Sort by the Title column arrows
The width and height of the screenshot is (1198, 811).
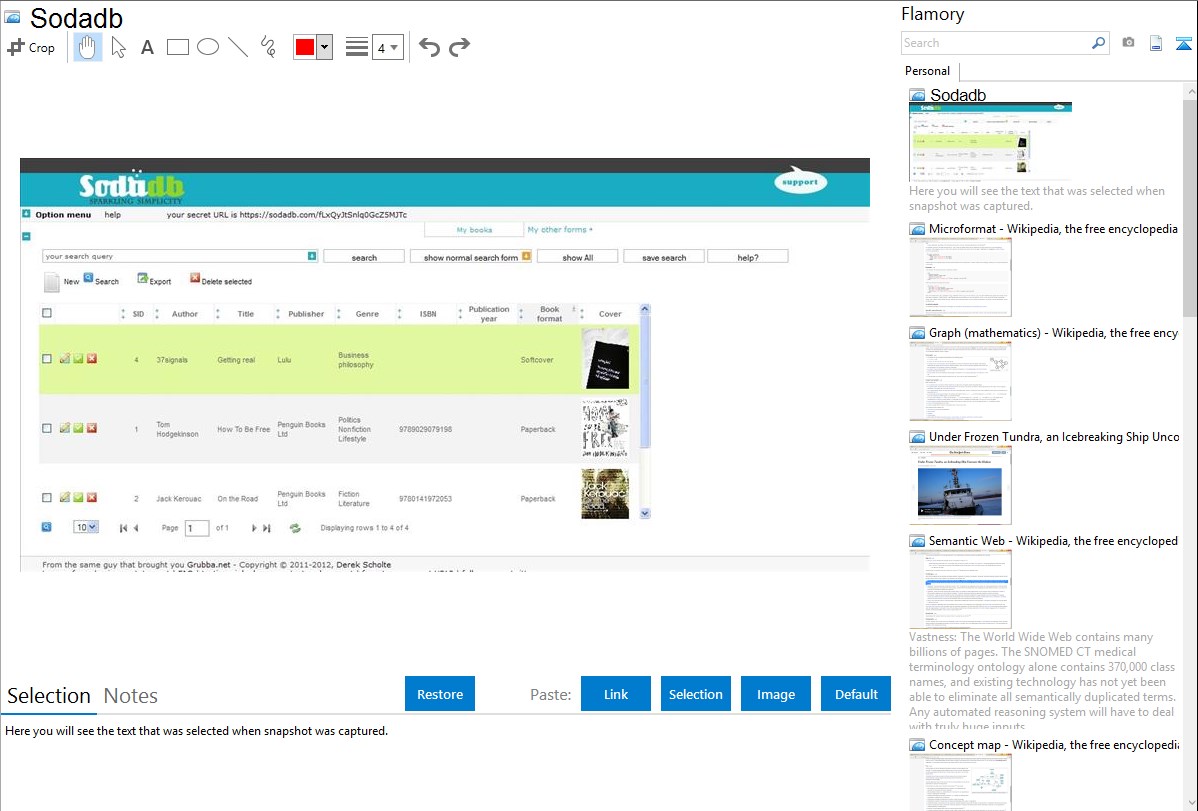[x=218, y=314]
